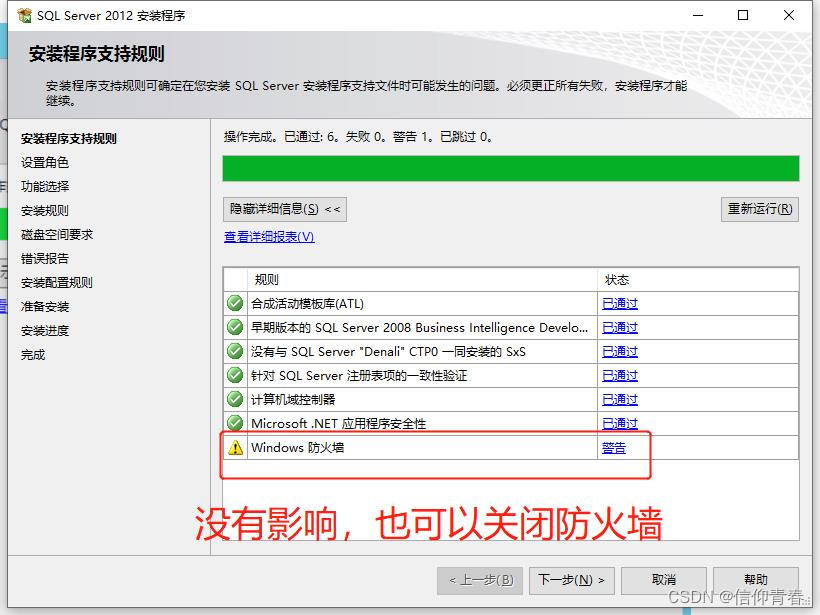The image size is (820, 615).
Task: Click the 规则 column header
Action: coord(423,280)
